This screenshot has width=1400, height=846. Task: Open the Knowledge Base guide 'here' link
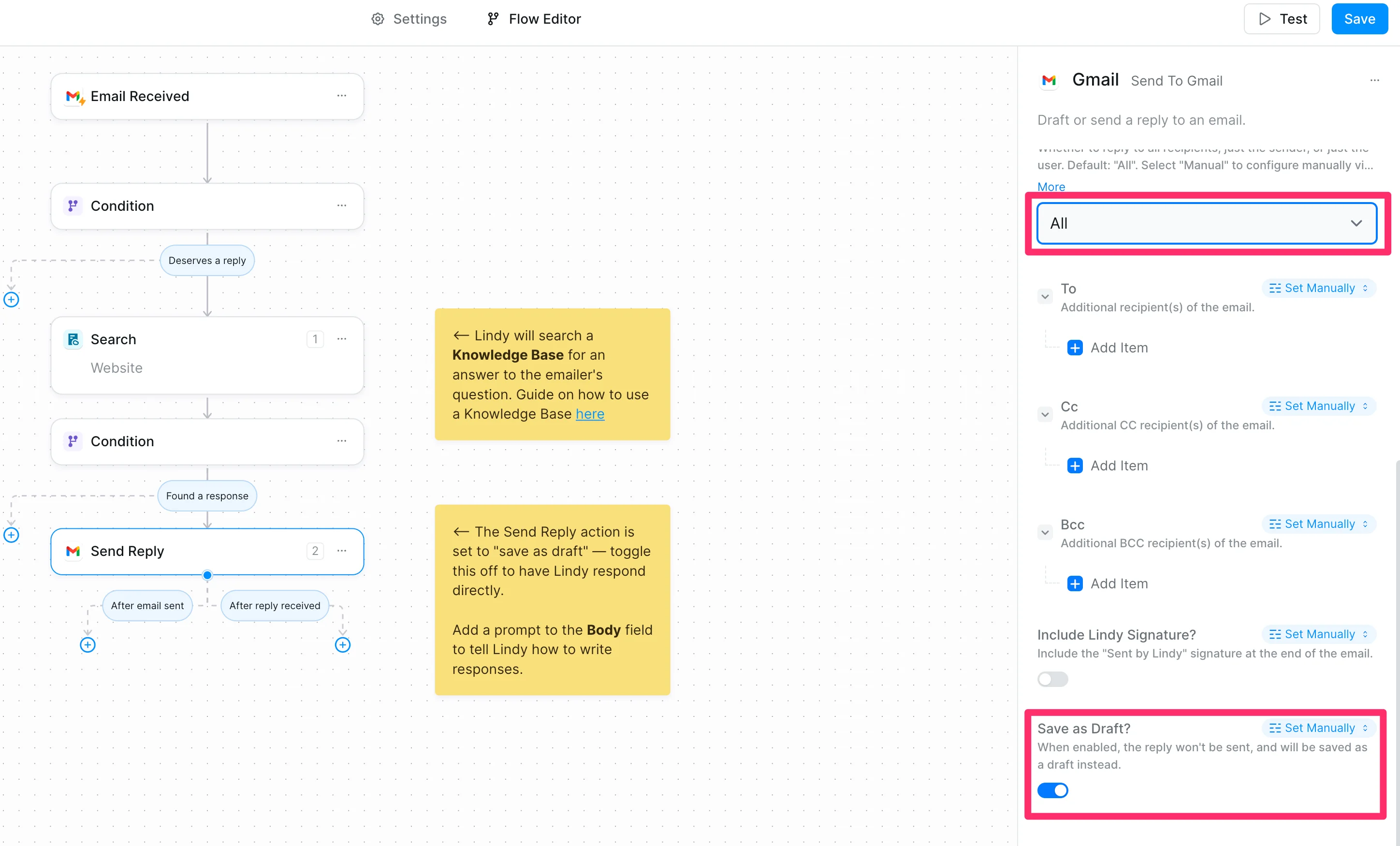(x=590, y=414)
